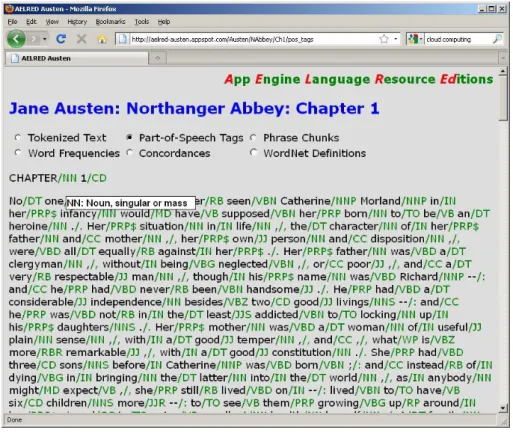Click the page icon in the address bar
Viewport: 513px width, 433px height.
tap(123, 39)
